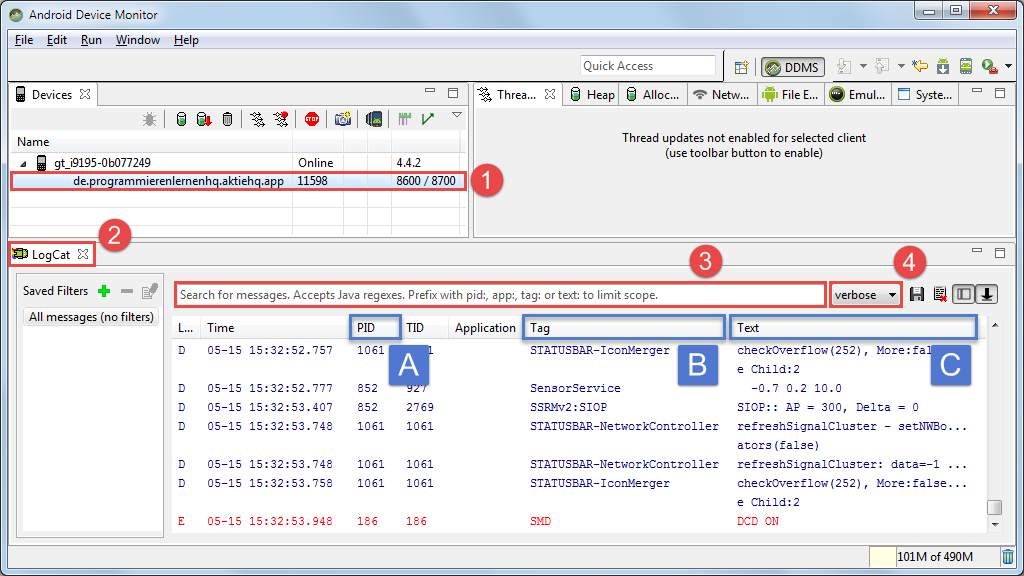The width and height of the screenshot is (1024, 576).
Task: Click the Tag column header
Action: [624, 328]
